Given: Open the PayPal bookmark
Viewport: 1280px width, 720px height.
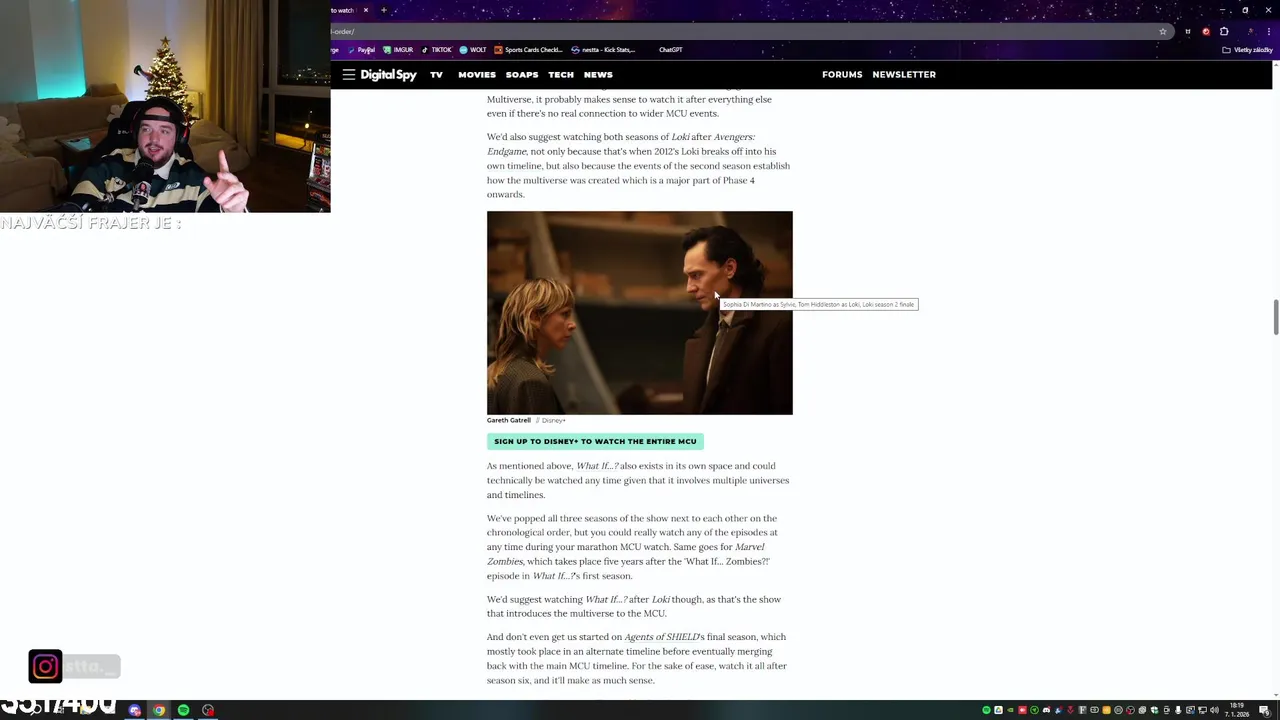Looking at the screenshot, I should coord(361,50).
